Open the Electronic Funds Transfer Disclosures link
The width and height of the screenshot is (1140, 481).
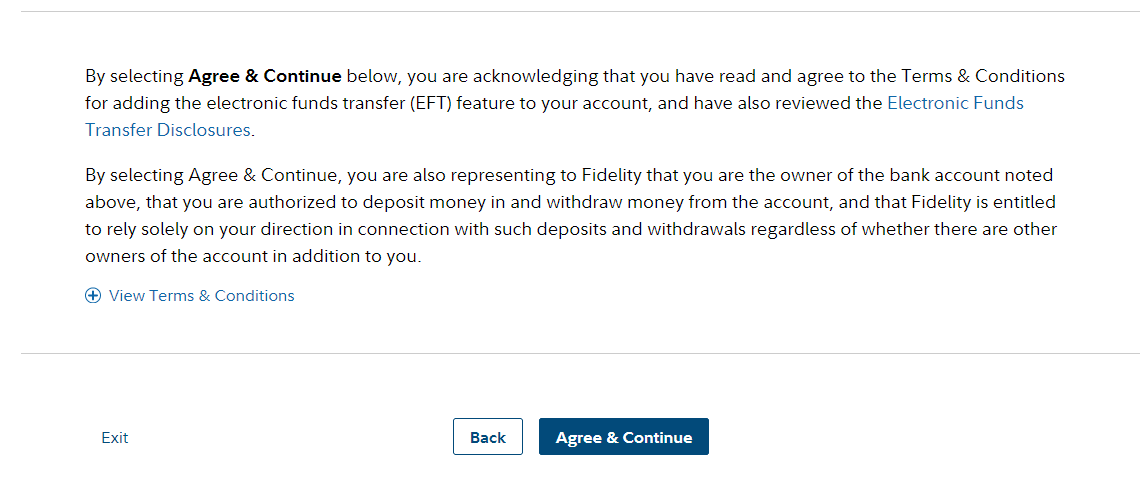[x=955, y=103]
